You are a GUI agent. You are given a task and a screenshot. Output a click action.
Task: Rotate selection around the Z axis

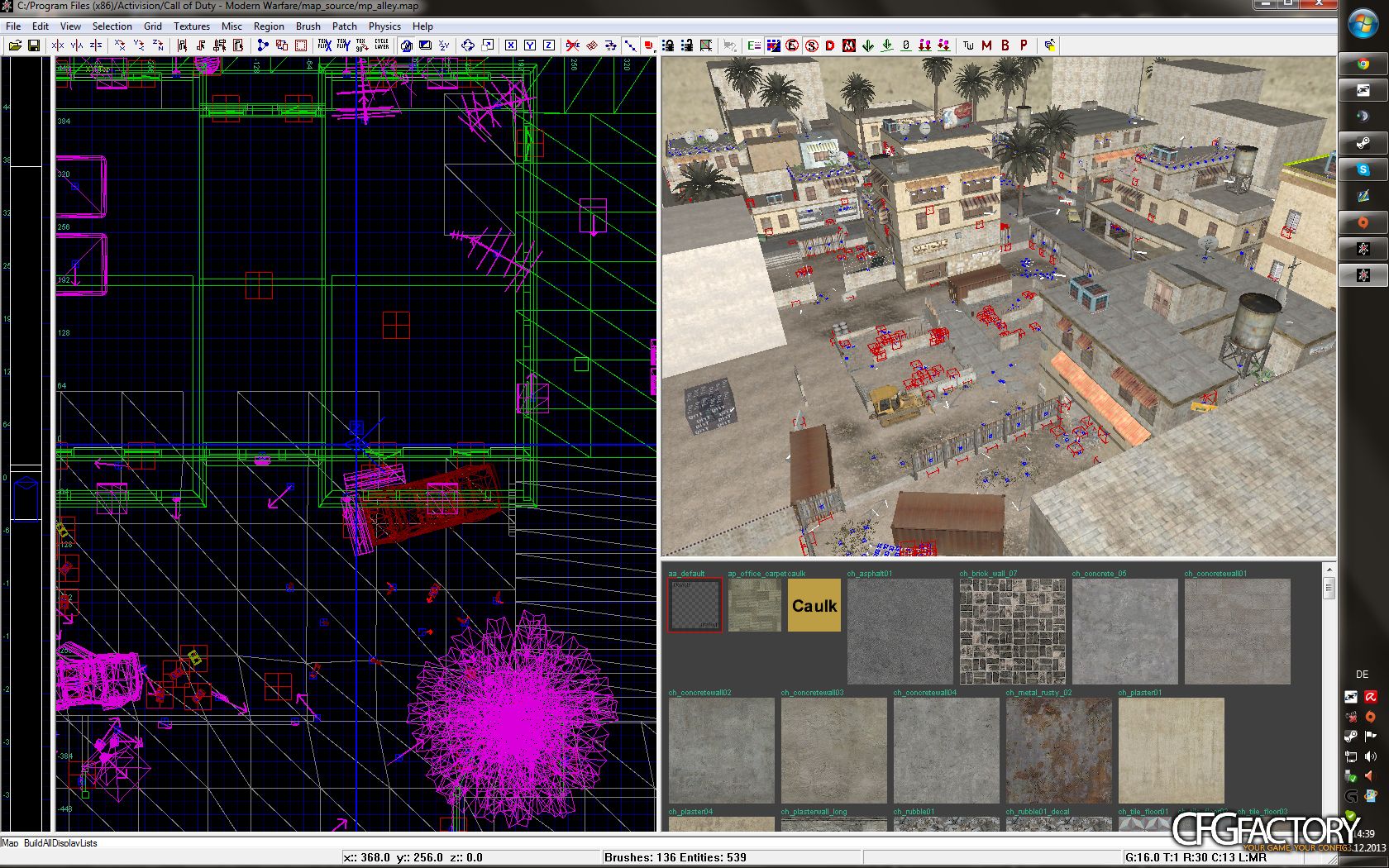click(158, 45)
